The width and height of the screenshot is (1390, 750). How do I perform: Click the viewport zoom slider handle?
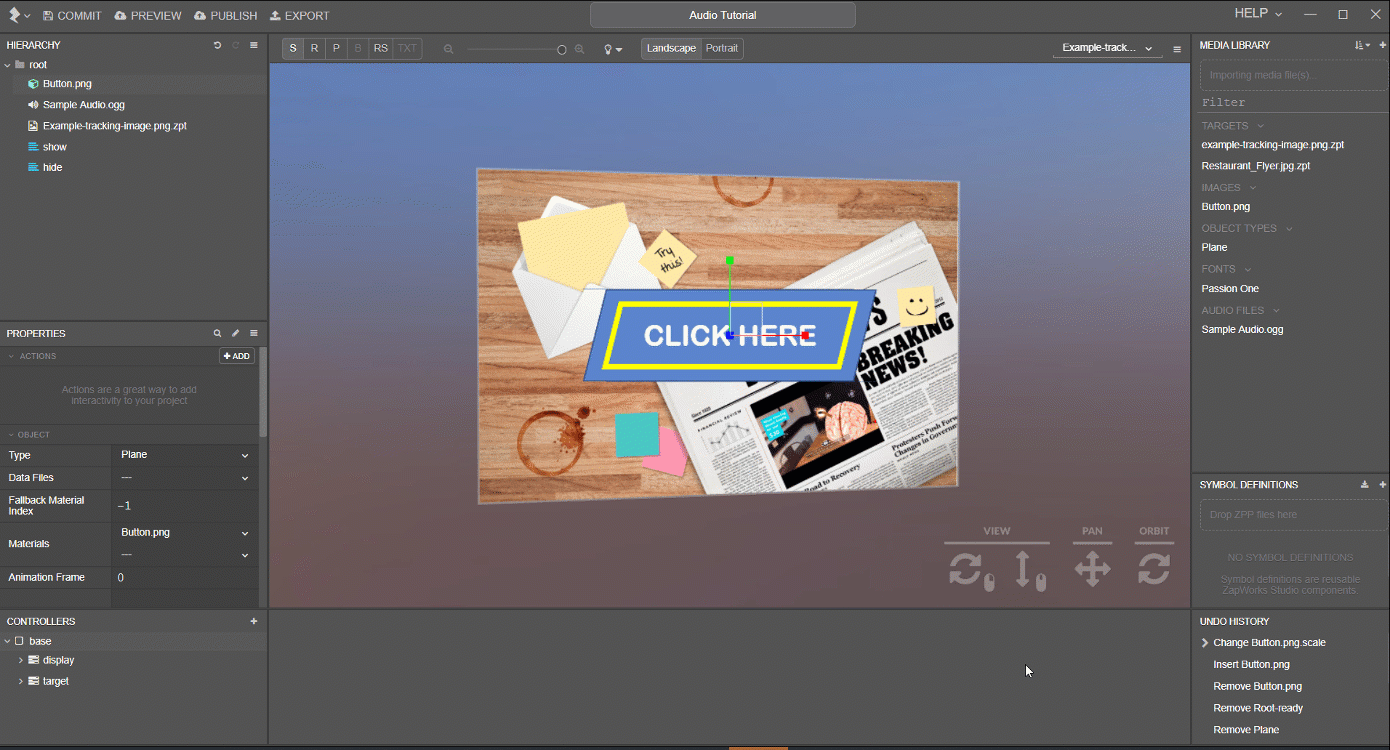562,49
